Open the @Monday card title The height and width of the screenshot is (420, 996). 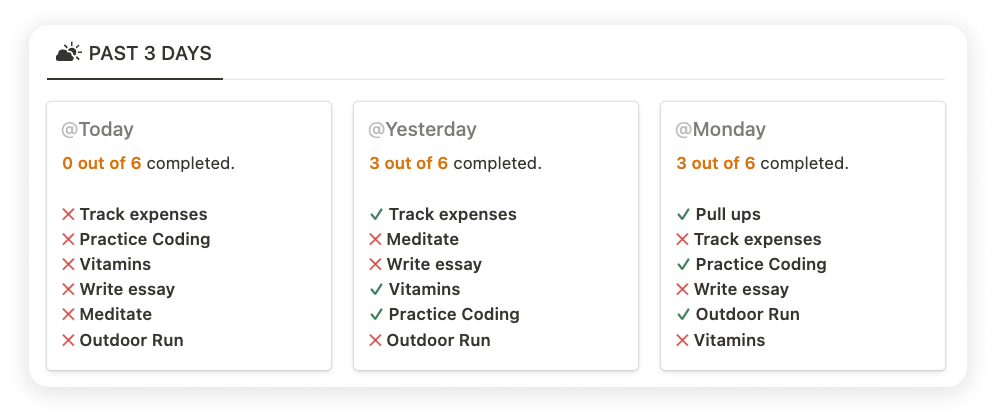click(x=720, y=130)
